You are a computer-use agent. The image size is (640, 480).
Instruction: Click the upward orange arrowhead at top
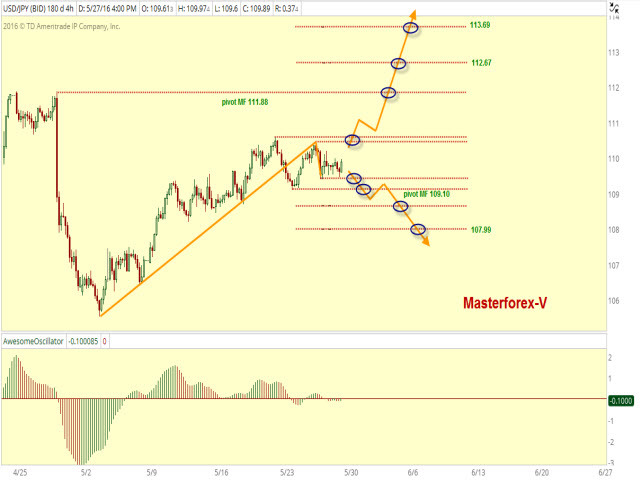point(415,16)
